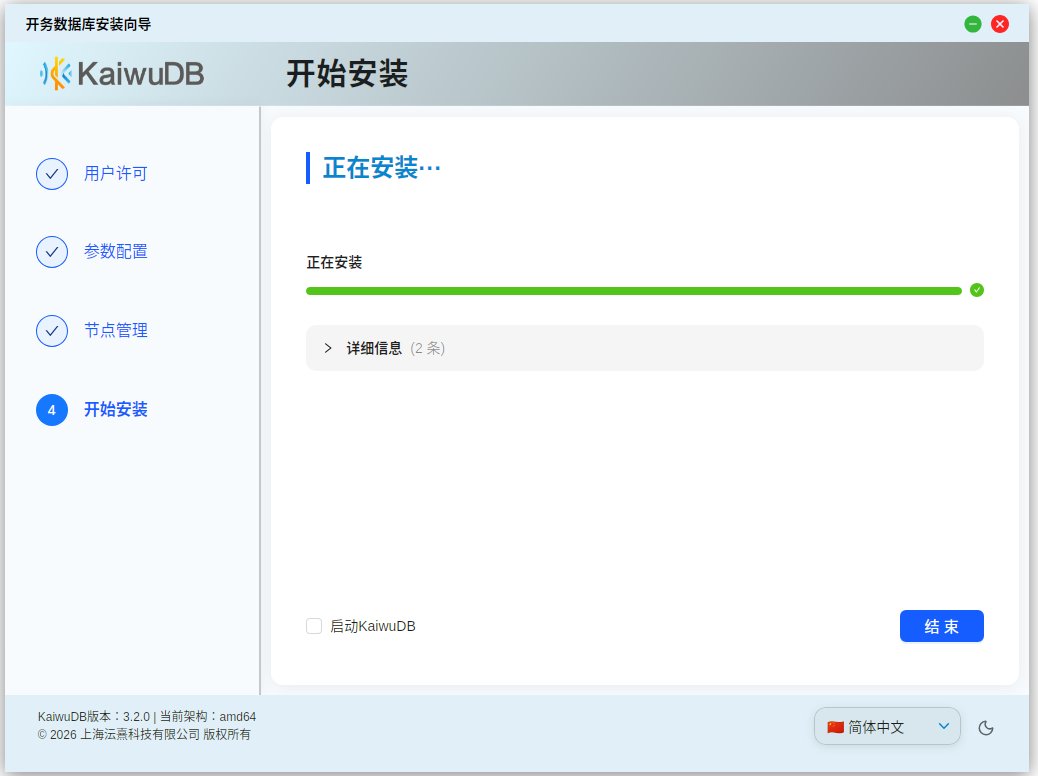
Task: Click the checkmark circle beside 用户许可
Action: 52,174
